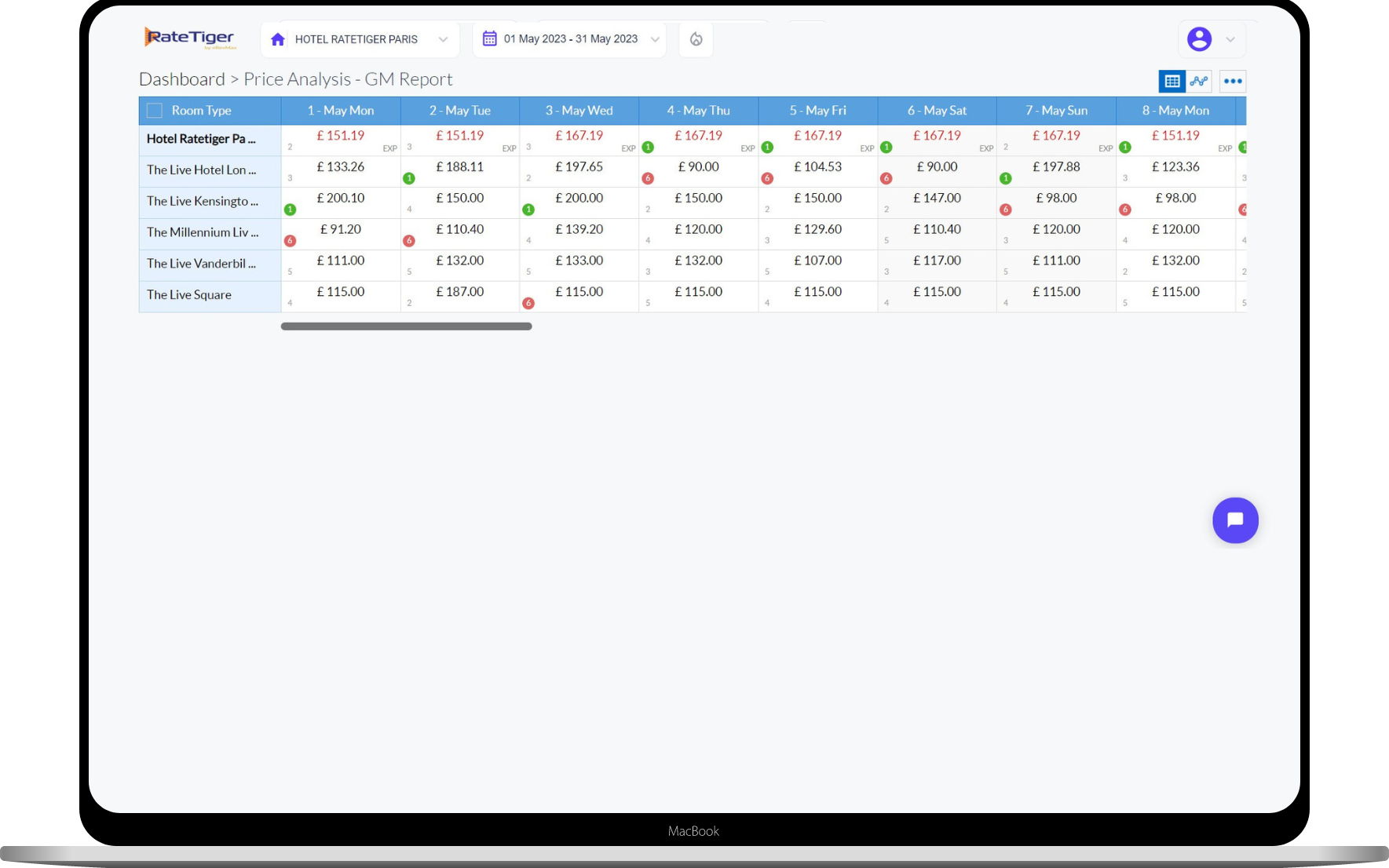Screen dimensions: 1389x868
Task: Tick the Room Type select-all checkbox
Action: point(155,111)
